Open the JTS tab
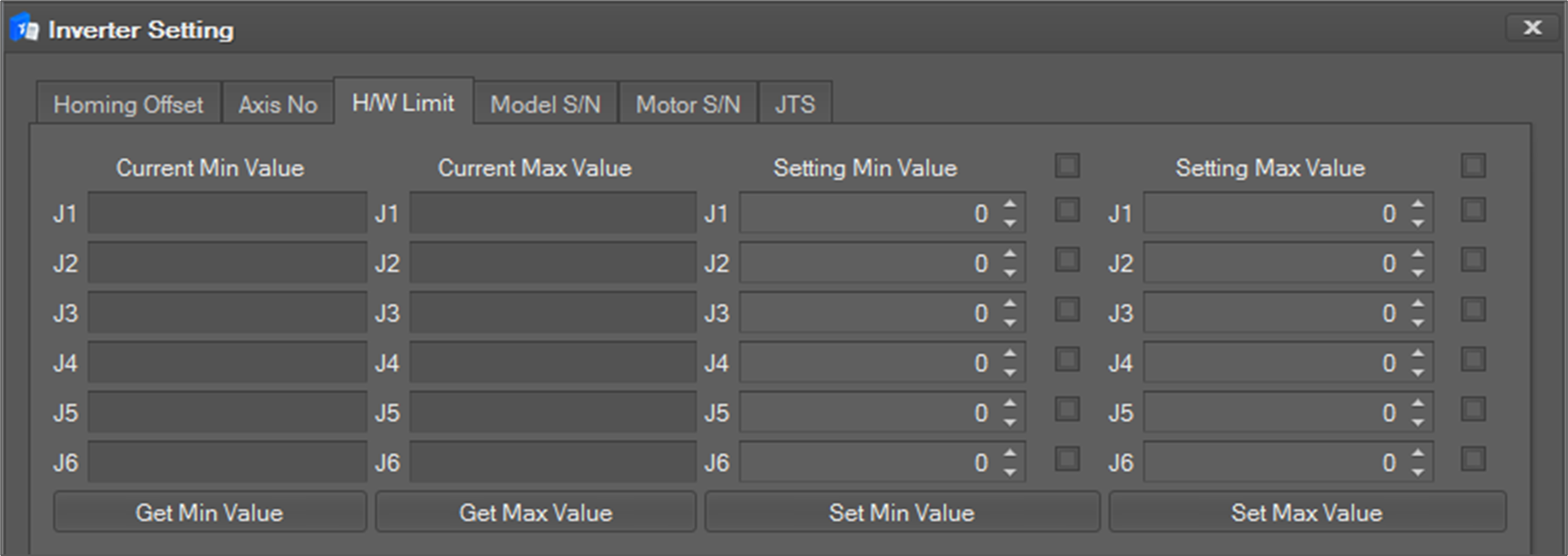Image resolution: width=1568 pixels, height=556 pixels. click(795, 104)
